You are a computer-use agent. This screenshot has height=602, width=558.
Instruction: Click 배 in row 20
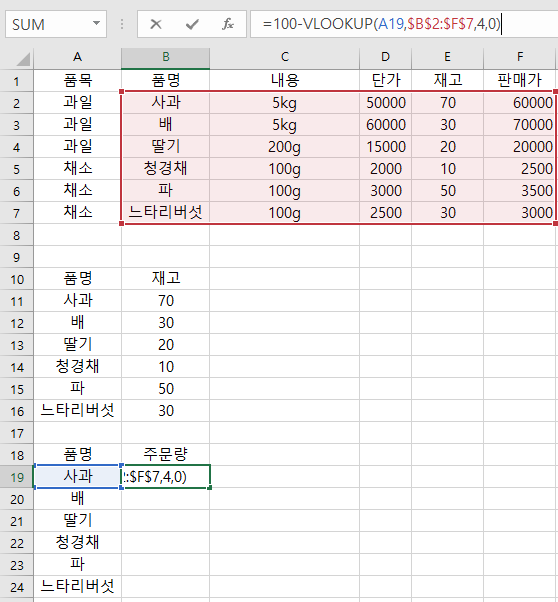pyautogui.click(x=77, y=499)
